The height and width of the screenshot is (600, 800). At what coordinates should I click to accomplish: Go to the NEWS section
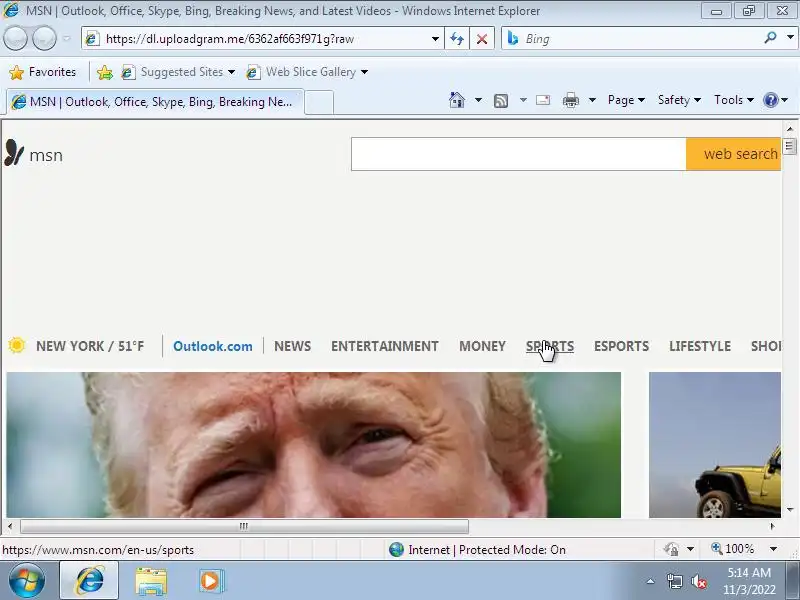click(x=292, y=346)
